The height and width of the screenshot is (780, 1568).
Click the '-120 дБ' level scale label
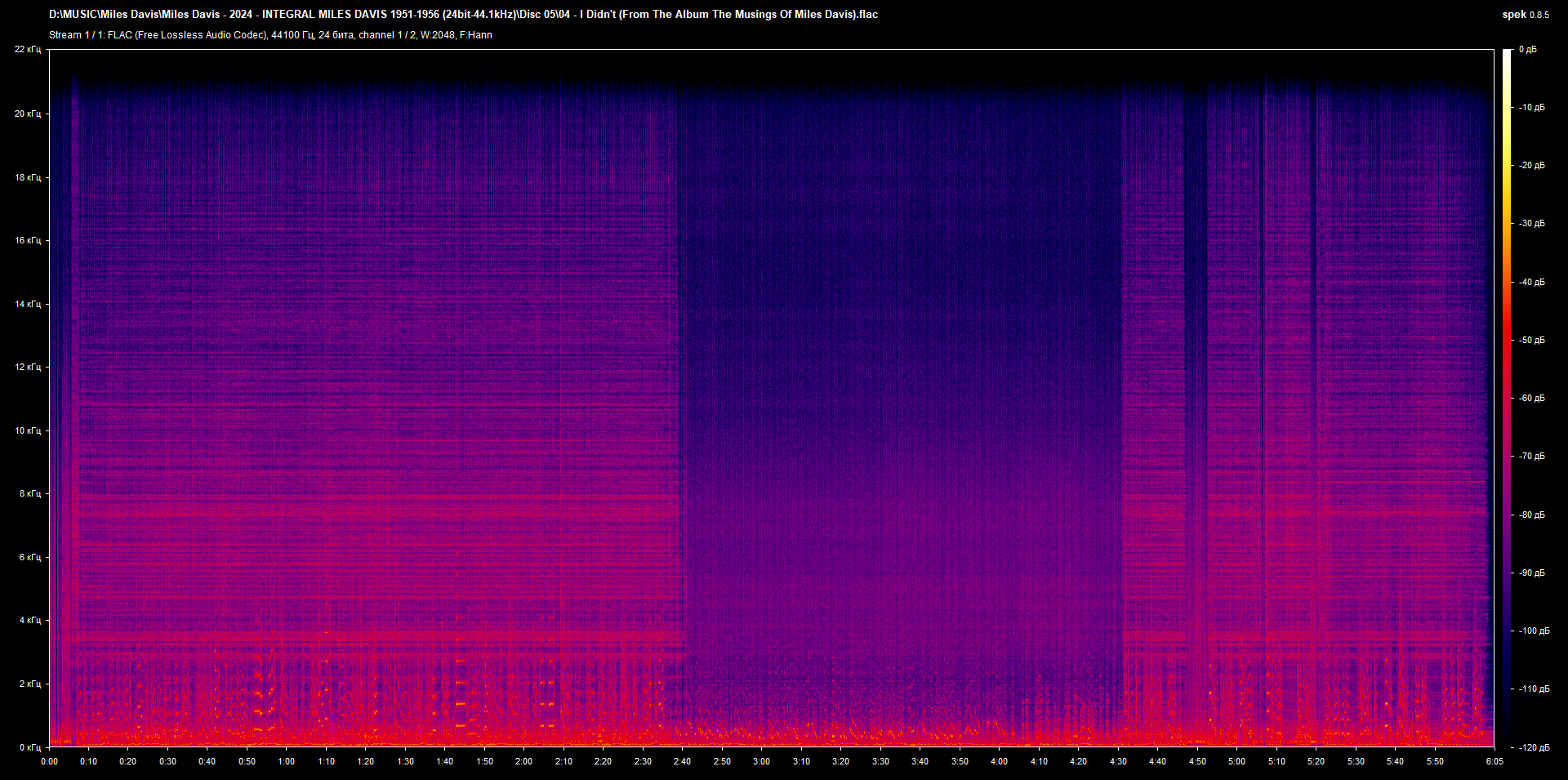click(x=1533, y=748)
